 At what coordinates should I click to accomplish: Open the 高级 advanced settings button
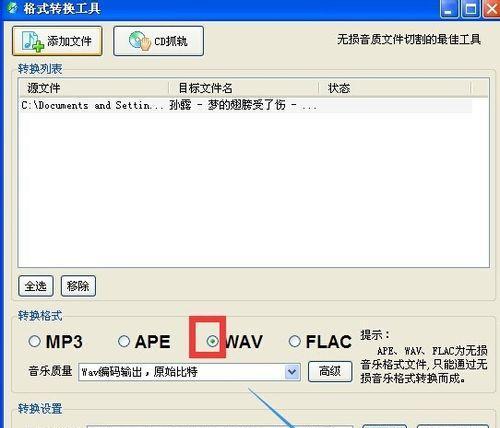click(x=330, y=371)
